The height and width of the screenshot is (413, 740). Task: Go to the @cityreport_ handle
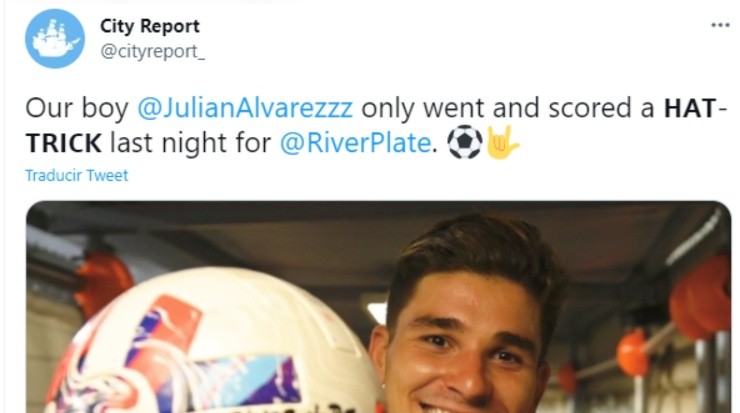click(x=153, y=52)
